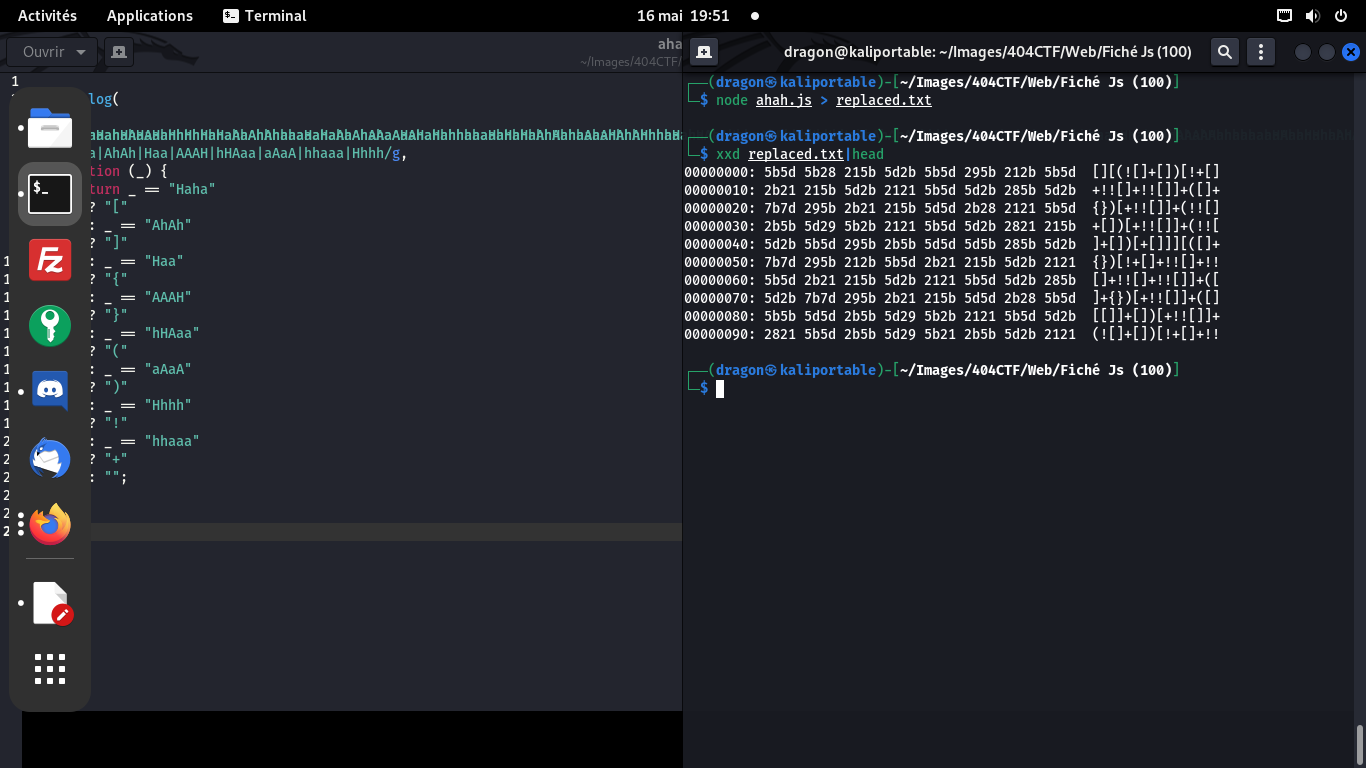The height and width of the screenshot is (768, 1366).
Task: Open the clock showing 16 mai 19:51
Action: tap(683, 16)
